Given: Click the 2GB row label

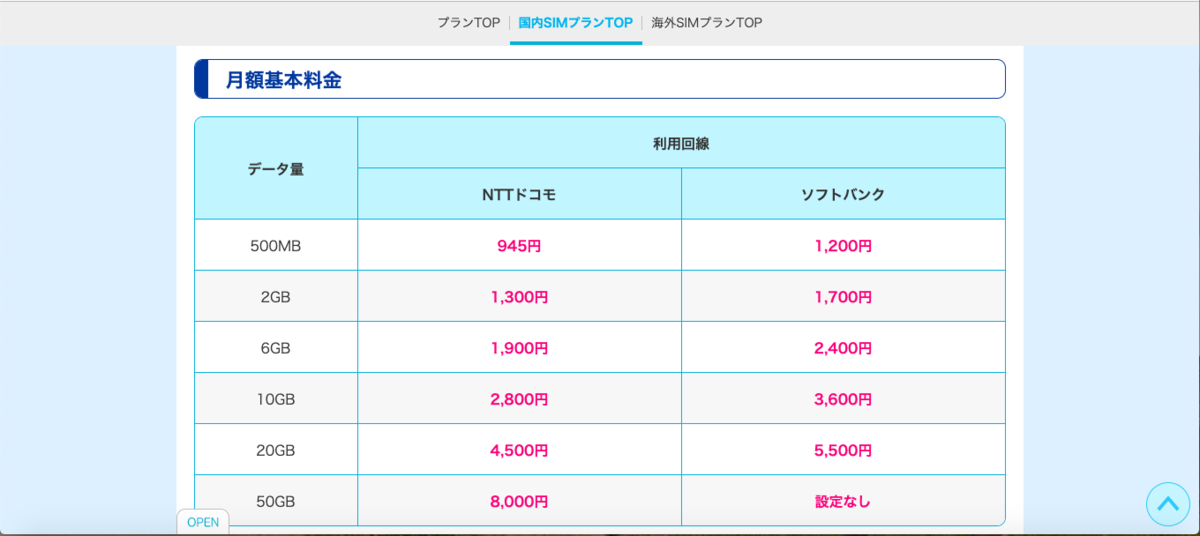Looking at the screenshot, I should (x=276, y=296).
